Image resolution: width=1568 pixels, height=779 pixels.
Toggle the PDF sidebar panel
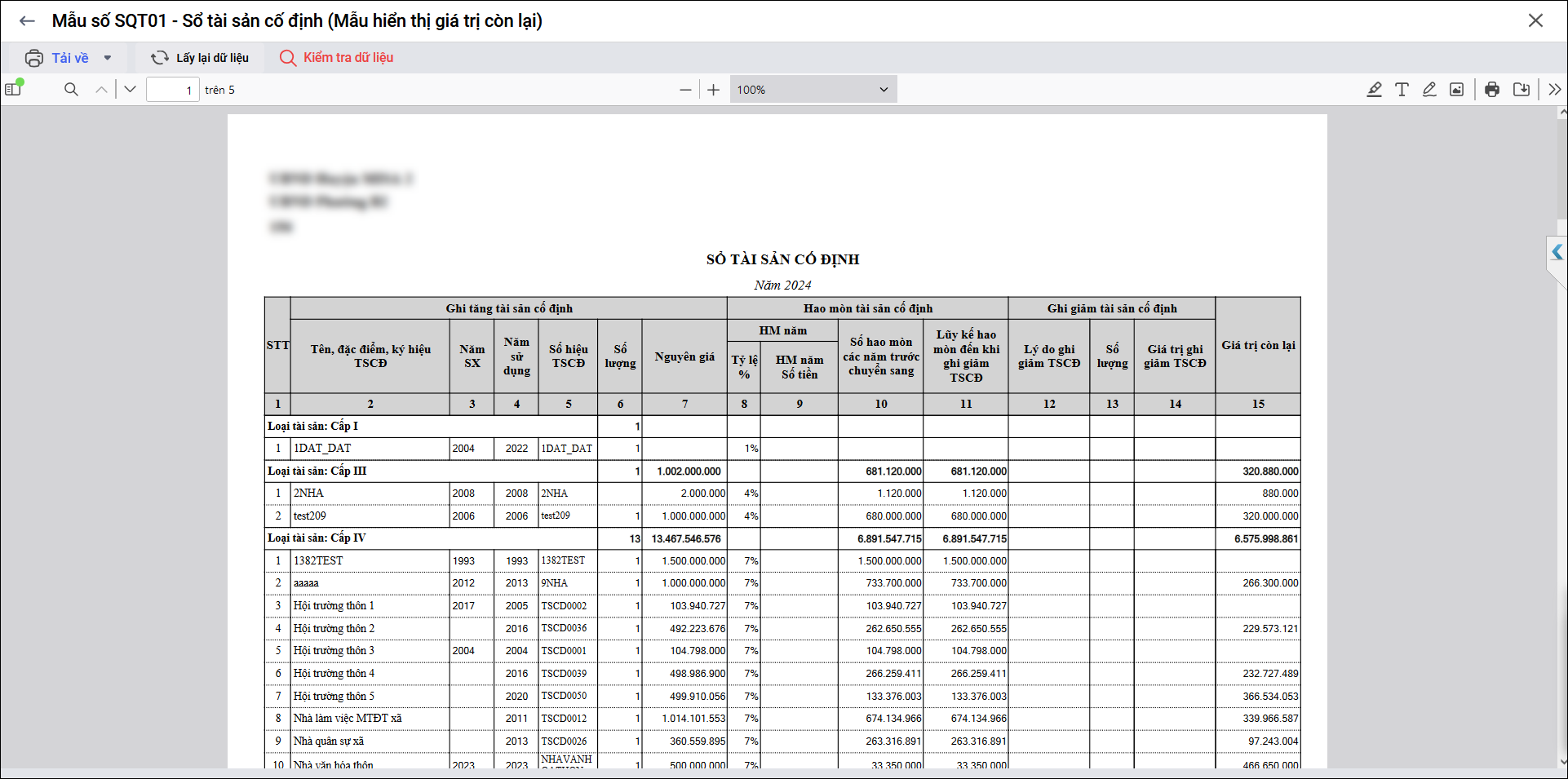click(x=14, y=89)
